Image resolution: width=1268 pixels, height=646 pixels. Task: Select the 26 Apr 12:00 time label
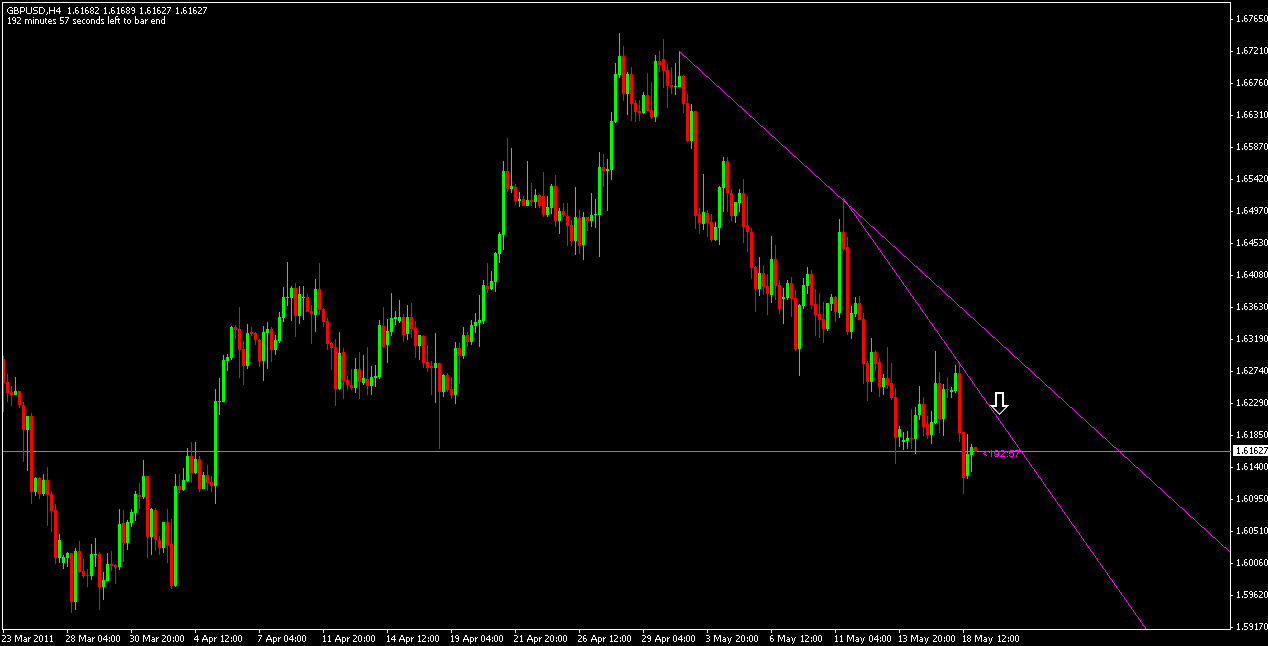coord(604,637)
